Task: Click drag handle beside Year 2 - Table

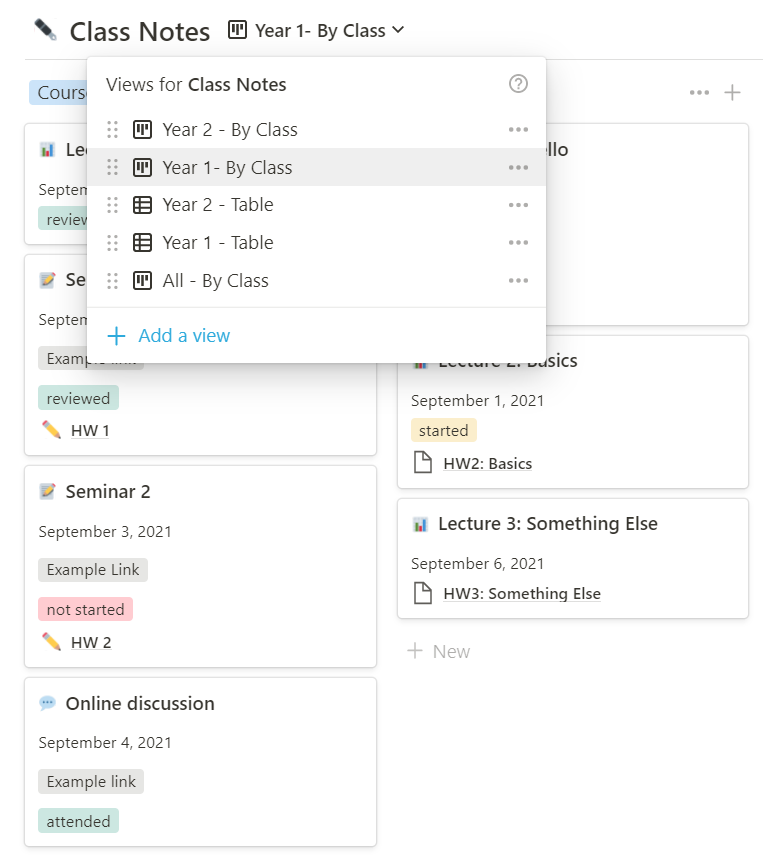Action: point(113,205)
